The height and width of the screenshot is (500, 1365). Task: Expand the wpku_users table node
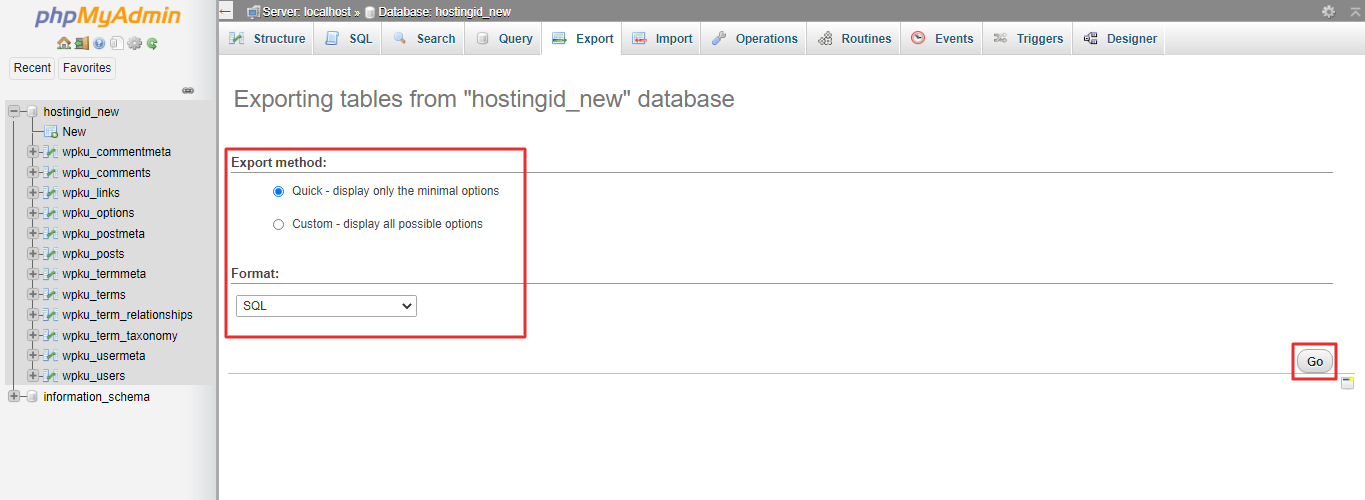33,376
